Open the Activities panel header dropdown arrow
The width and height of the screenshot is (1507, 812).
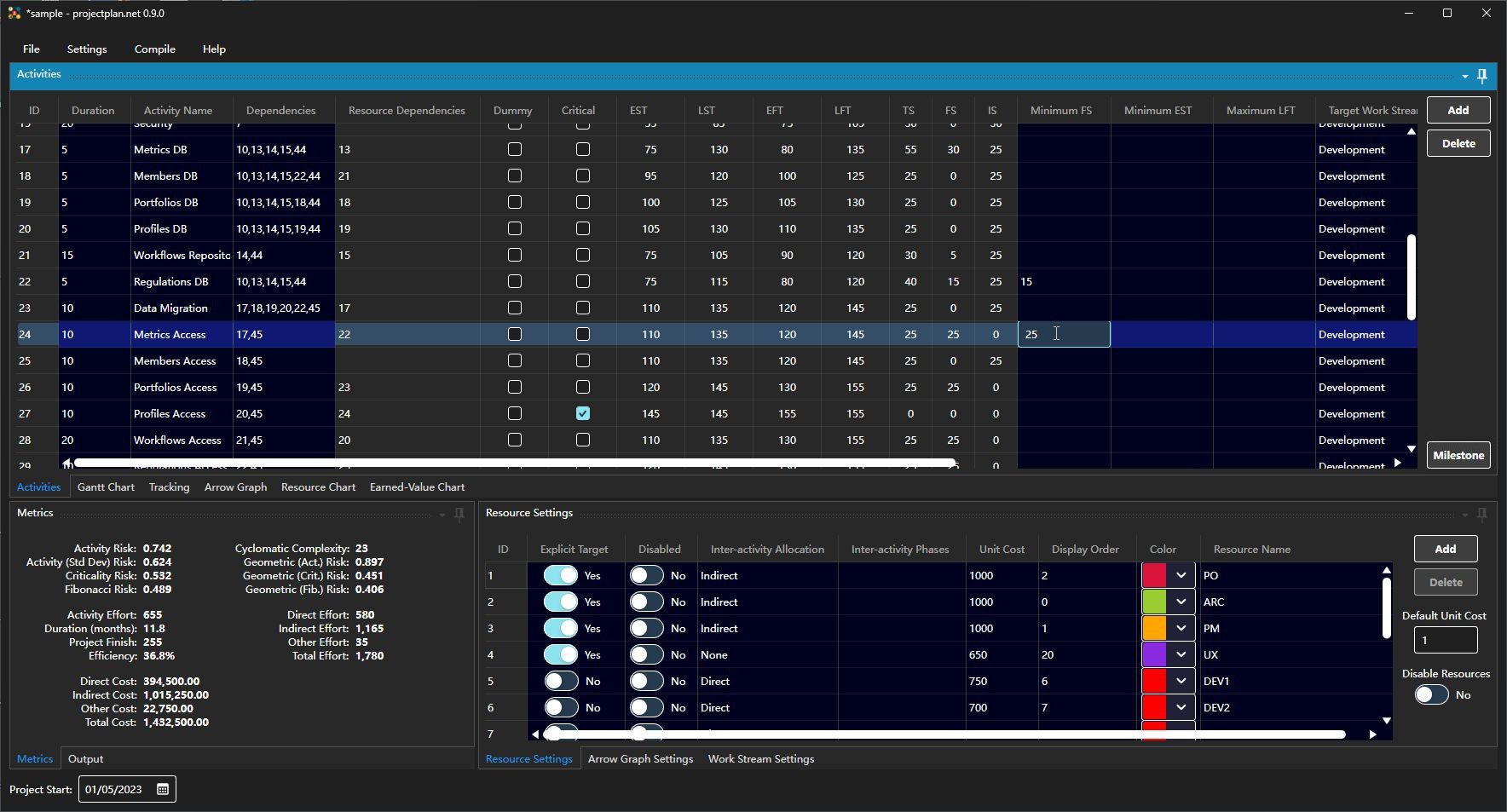tap(1465, 77)
